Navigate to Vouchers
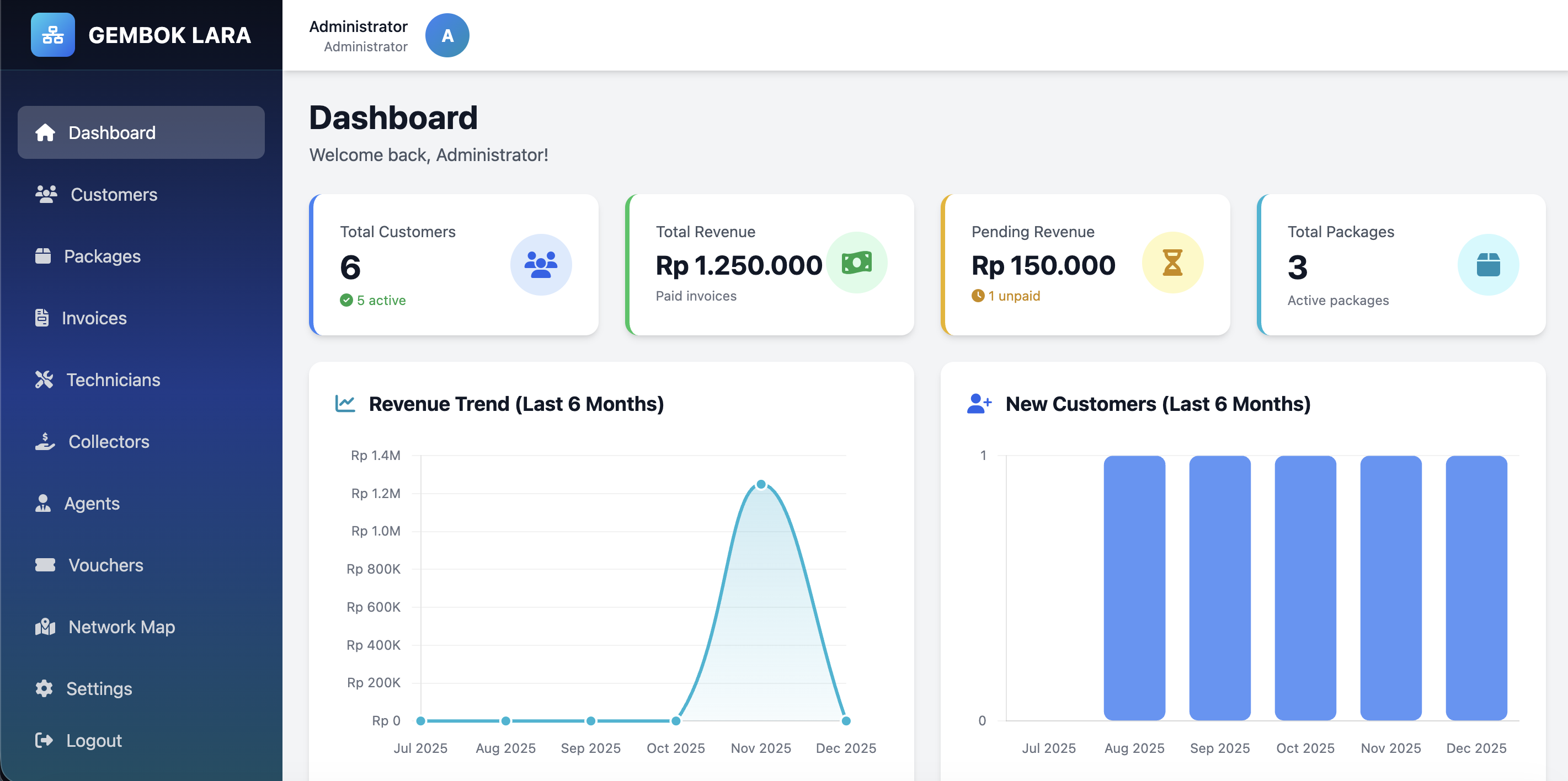This screenshot has width=1568, height=781. click(x=105, y=565)
